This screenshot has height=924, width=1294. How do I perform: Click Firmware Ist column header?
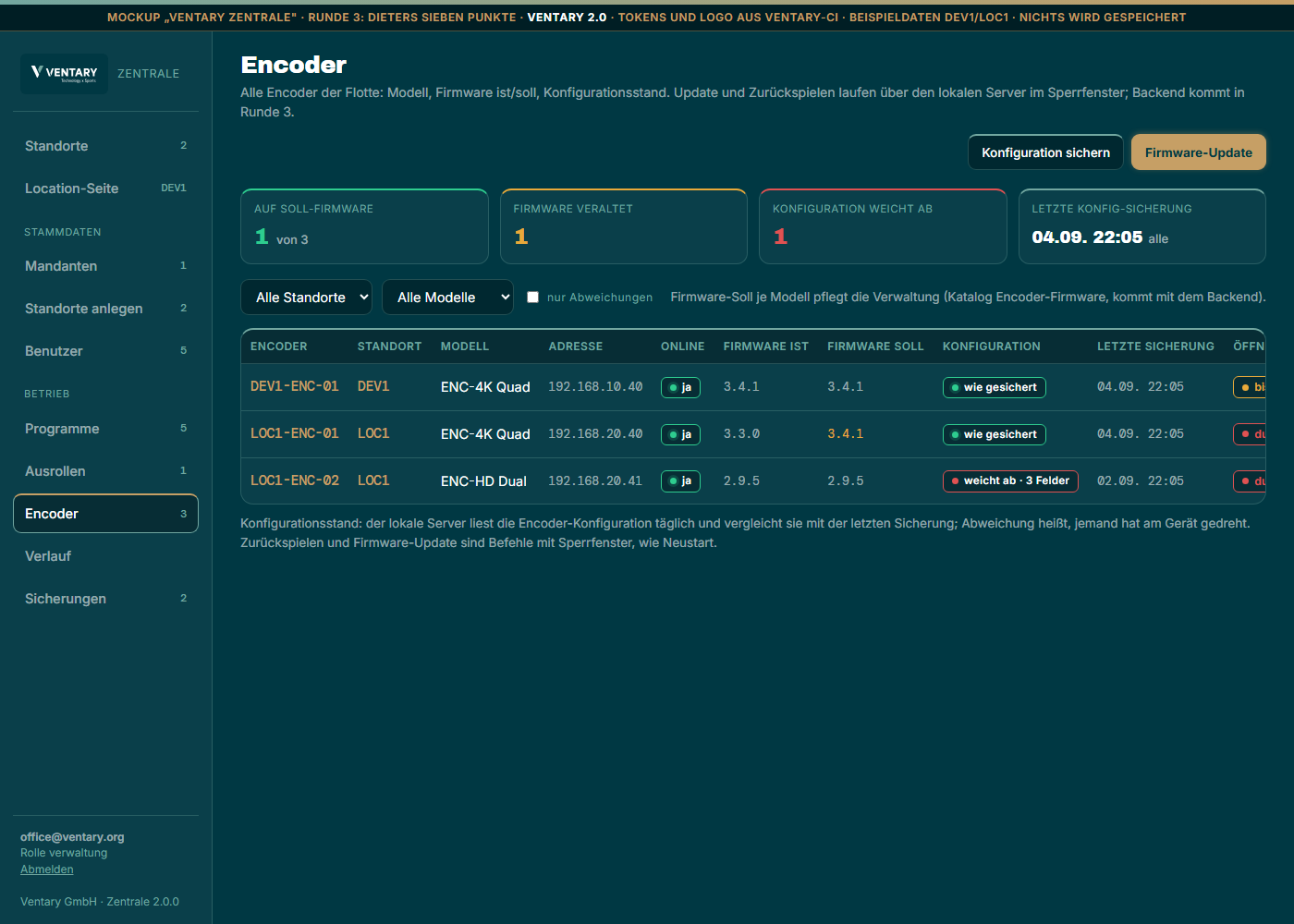765,346
